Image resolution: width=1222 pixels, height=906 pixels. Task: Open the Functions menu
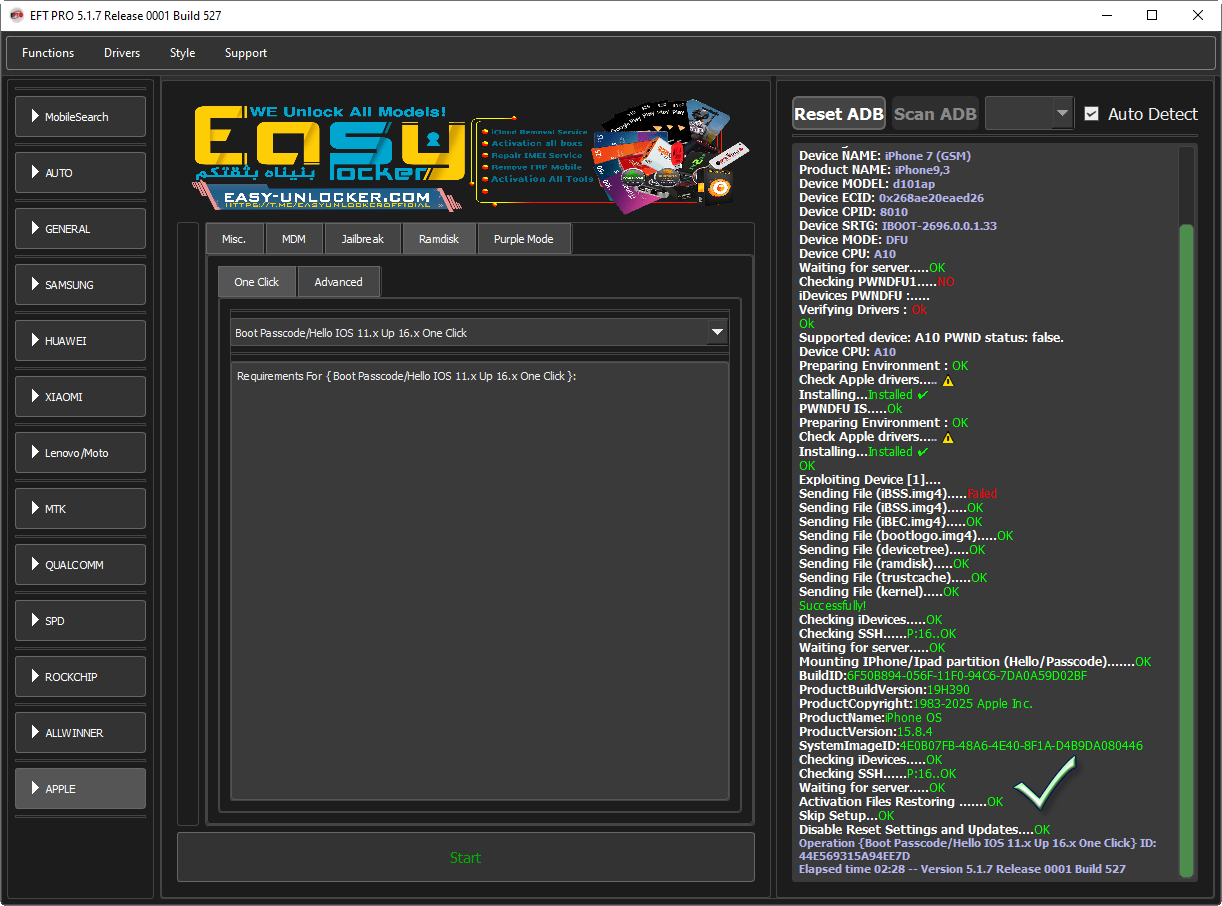coord(48,53)
